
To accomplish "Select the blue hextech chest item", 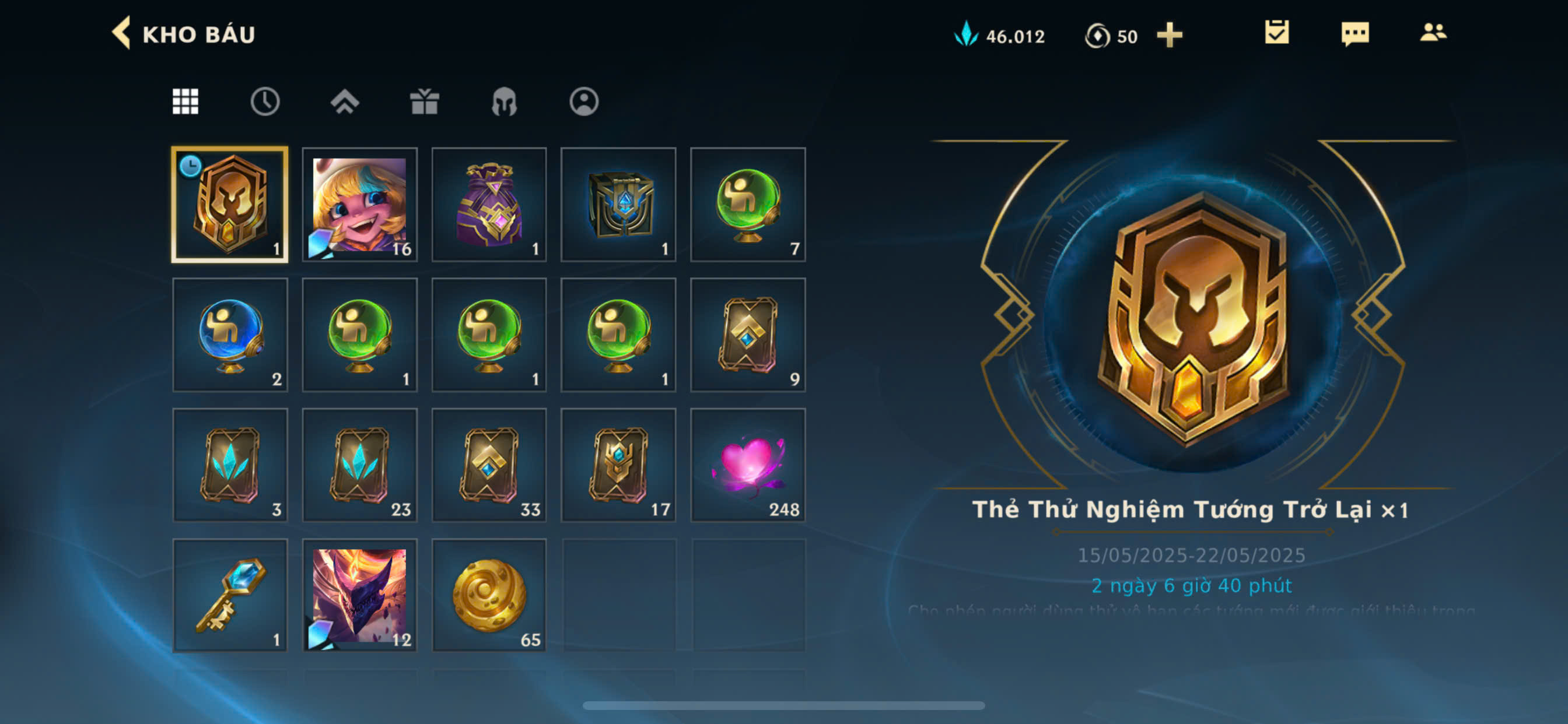I will pos(618,205).
